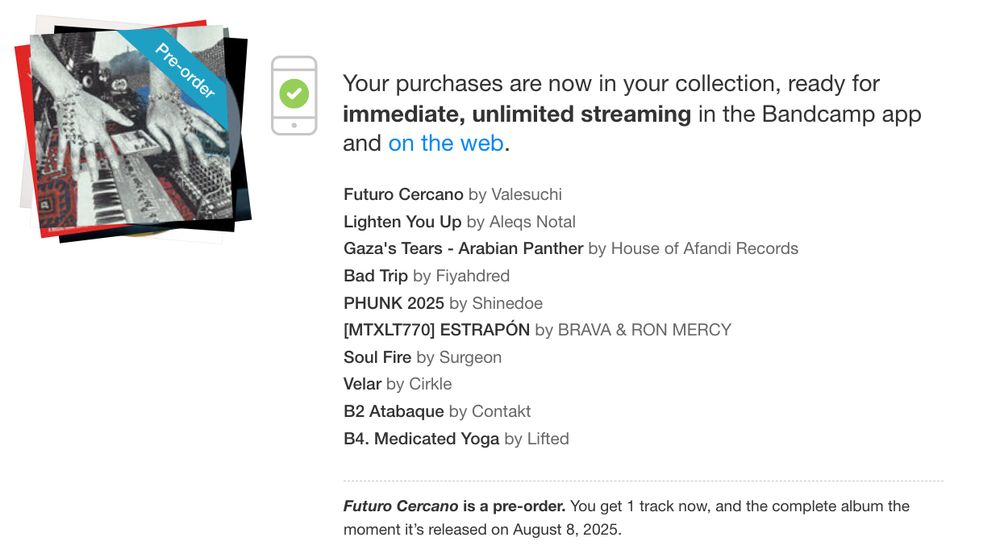Click artist name Surgeon
Viewport: 1000px width, 558px height.
(470, 357)
